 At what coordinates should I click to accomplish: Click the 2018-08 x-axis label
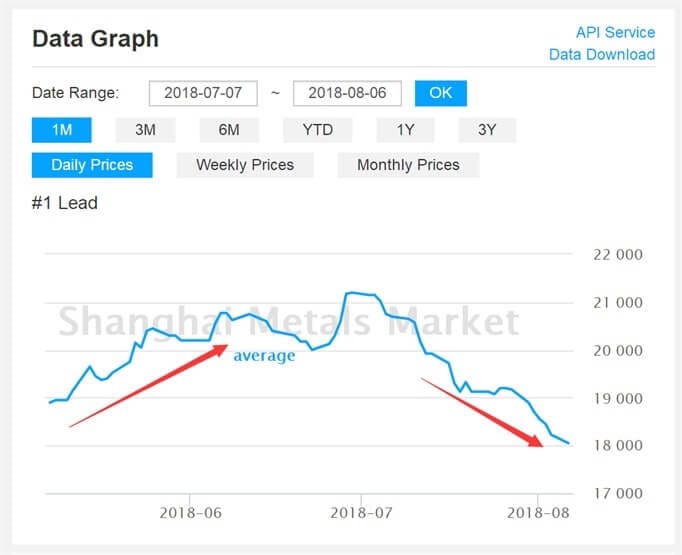(537, 513)
